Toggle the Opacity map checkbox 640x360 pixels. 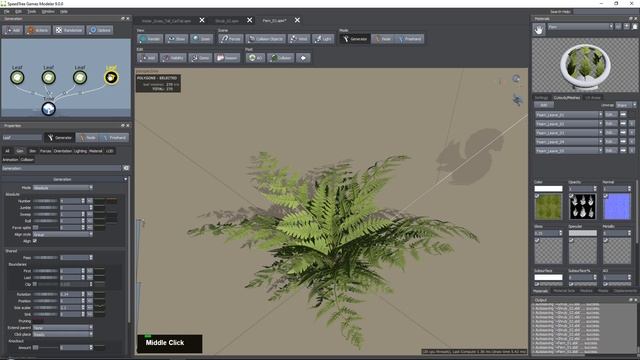tap(571, 196)
